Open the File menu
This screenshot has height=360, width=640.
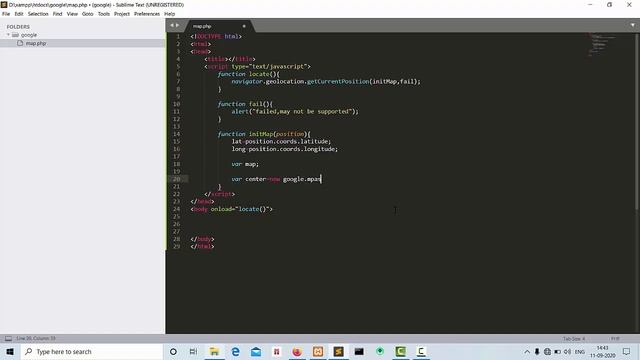6,14
